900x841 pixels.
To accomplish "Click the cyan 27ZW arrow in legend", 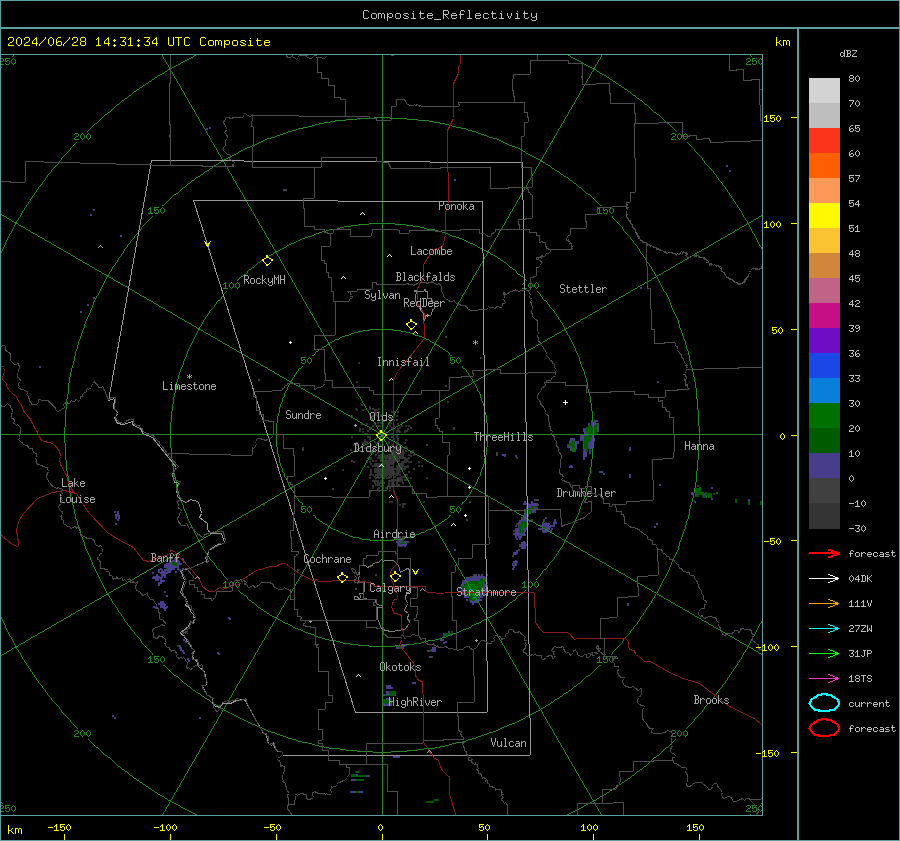I will point(824,629).
